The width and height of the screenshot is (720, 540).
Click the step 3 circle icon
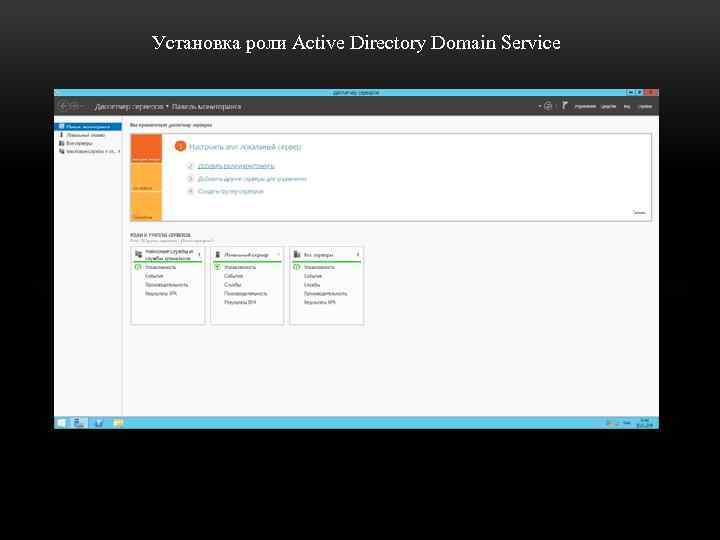(x=191, y=179)
